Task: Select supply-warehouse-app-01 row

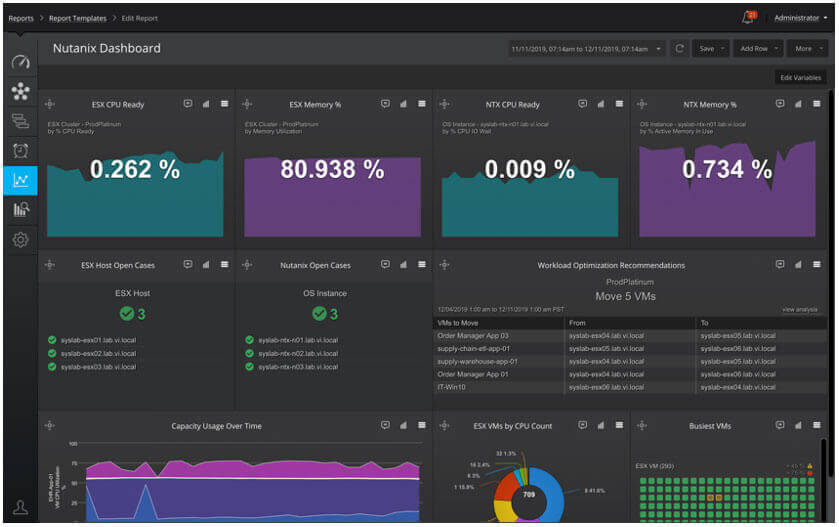Action: pos(629,361)
